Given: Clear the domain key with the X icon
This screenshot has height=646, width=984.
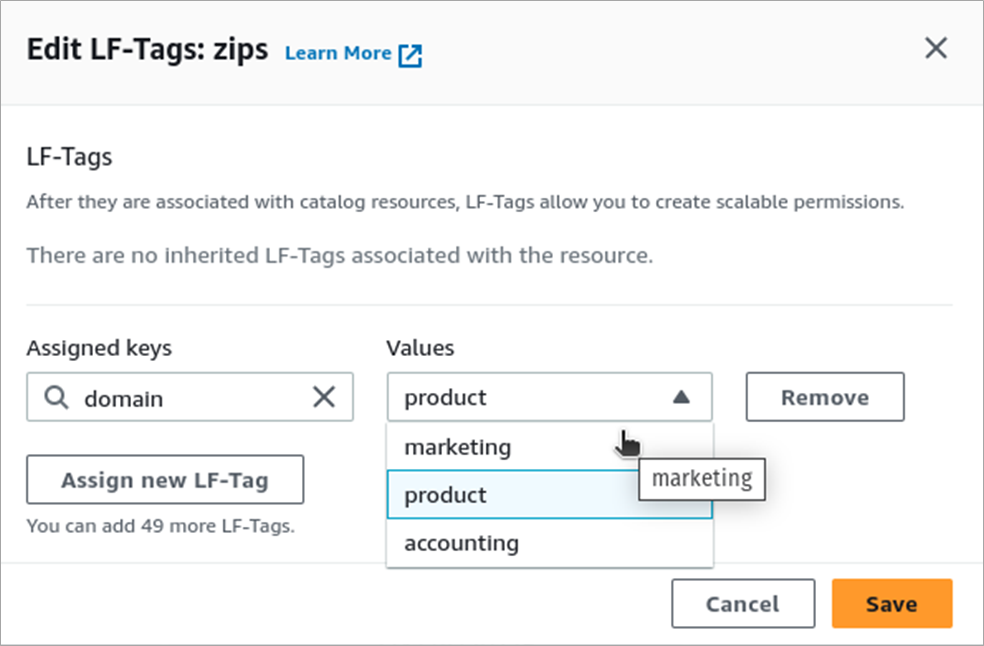Looking at the screenshot, I should [324, 398].
